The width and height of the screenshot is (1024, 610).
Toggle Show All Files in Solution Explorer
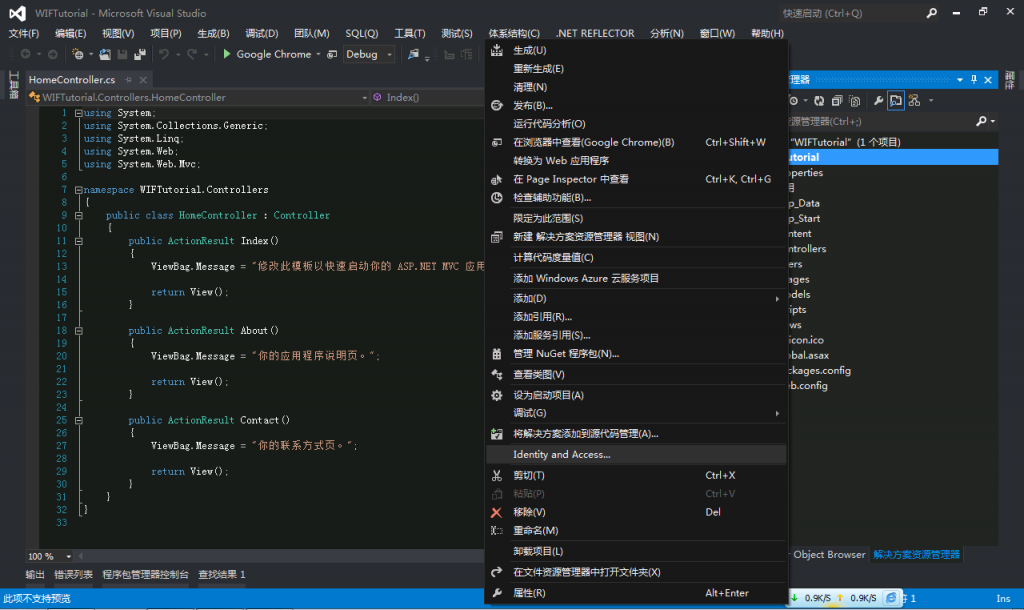(x=854, y=101)
